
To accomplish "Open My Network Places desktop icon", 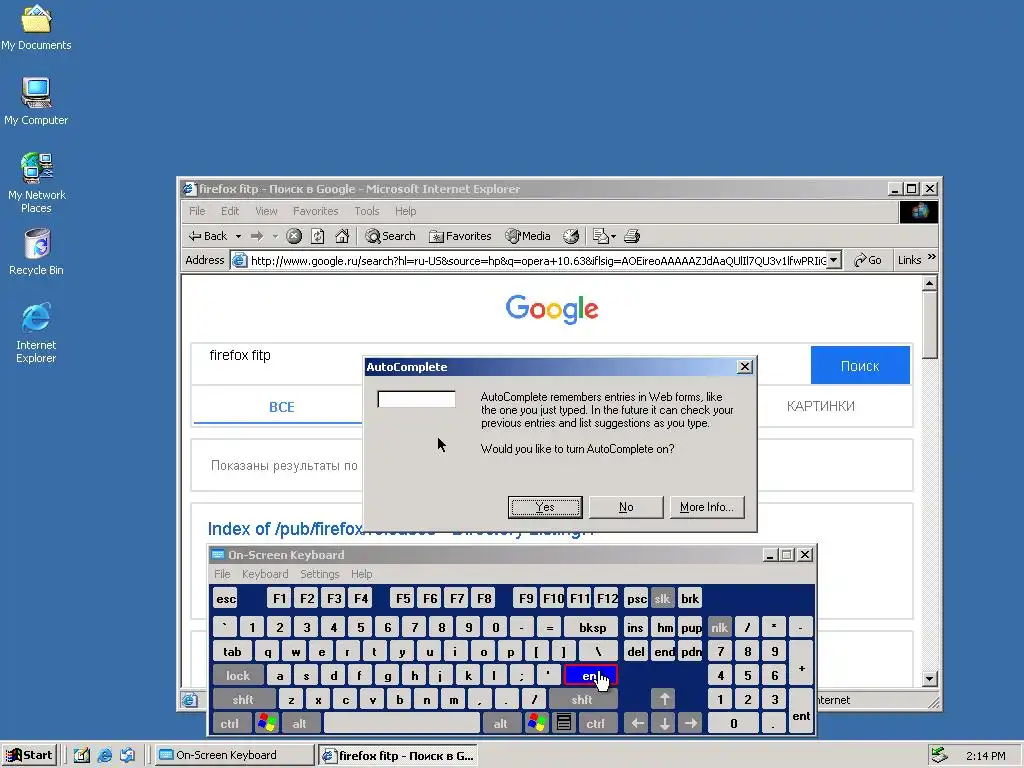I will 37,183.
